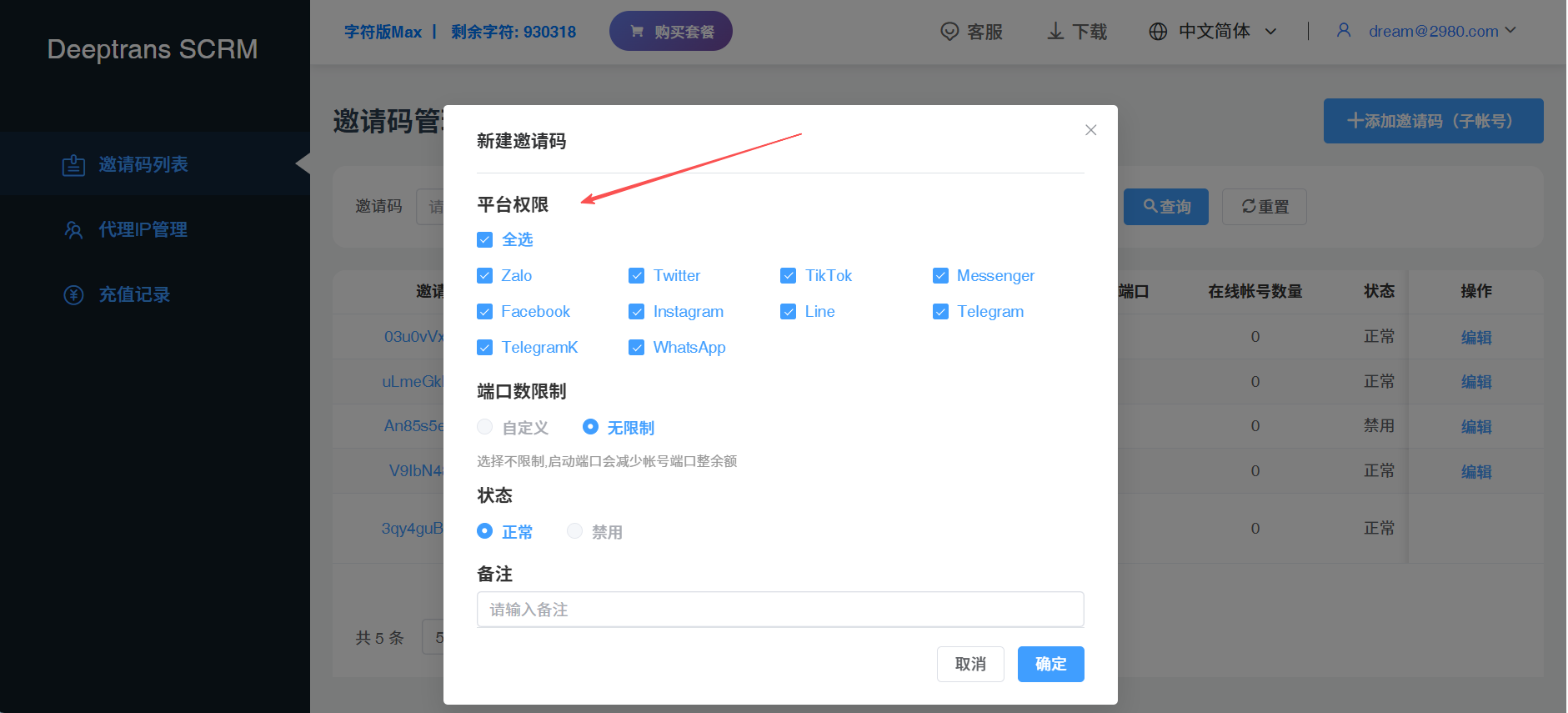Uncheck the Messenger platform checkbox
The height and width of the screenshot is (713, 1568).
point(940,276)
